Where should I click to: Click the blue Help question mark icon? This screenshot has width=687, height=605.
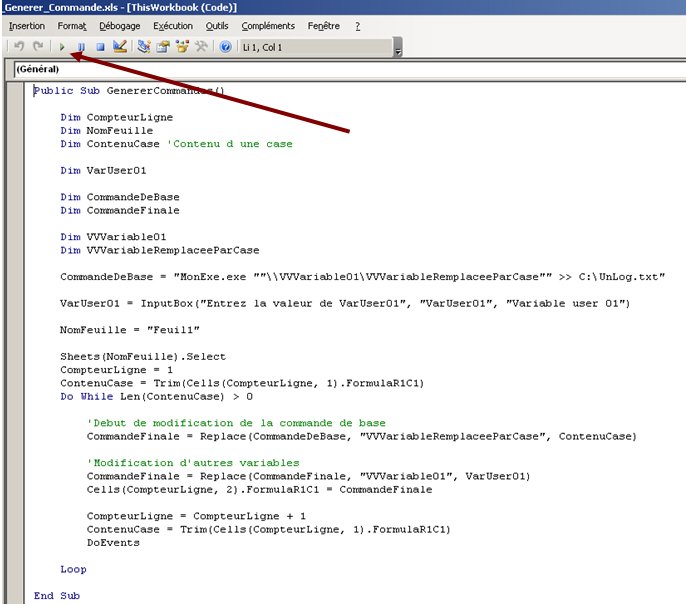(225, 47)
